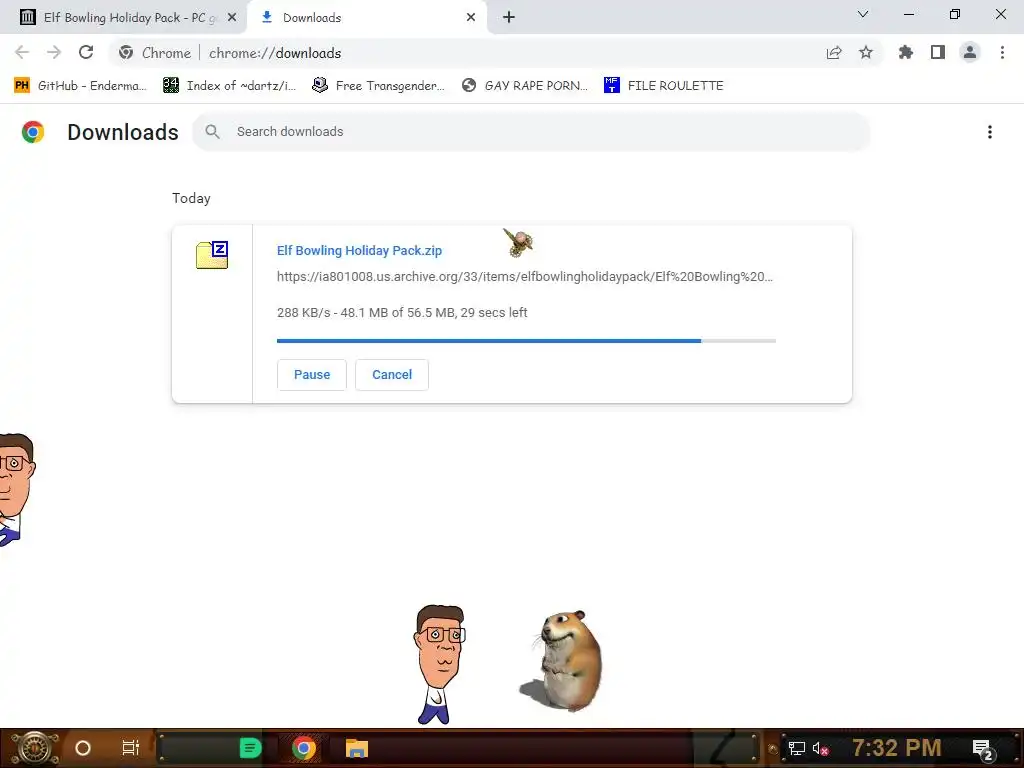Open the Extensions puzzle-piece menu
The width and height of the screenshot is (1024, 768).
click(x=906, y=53)
